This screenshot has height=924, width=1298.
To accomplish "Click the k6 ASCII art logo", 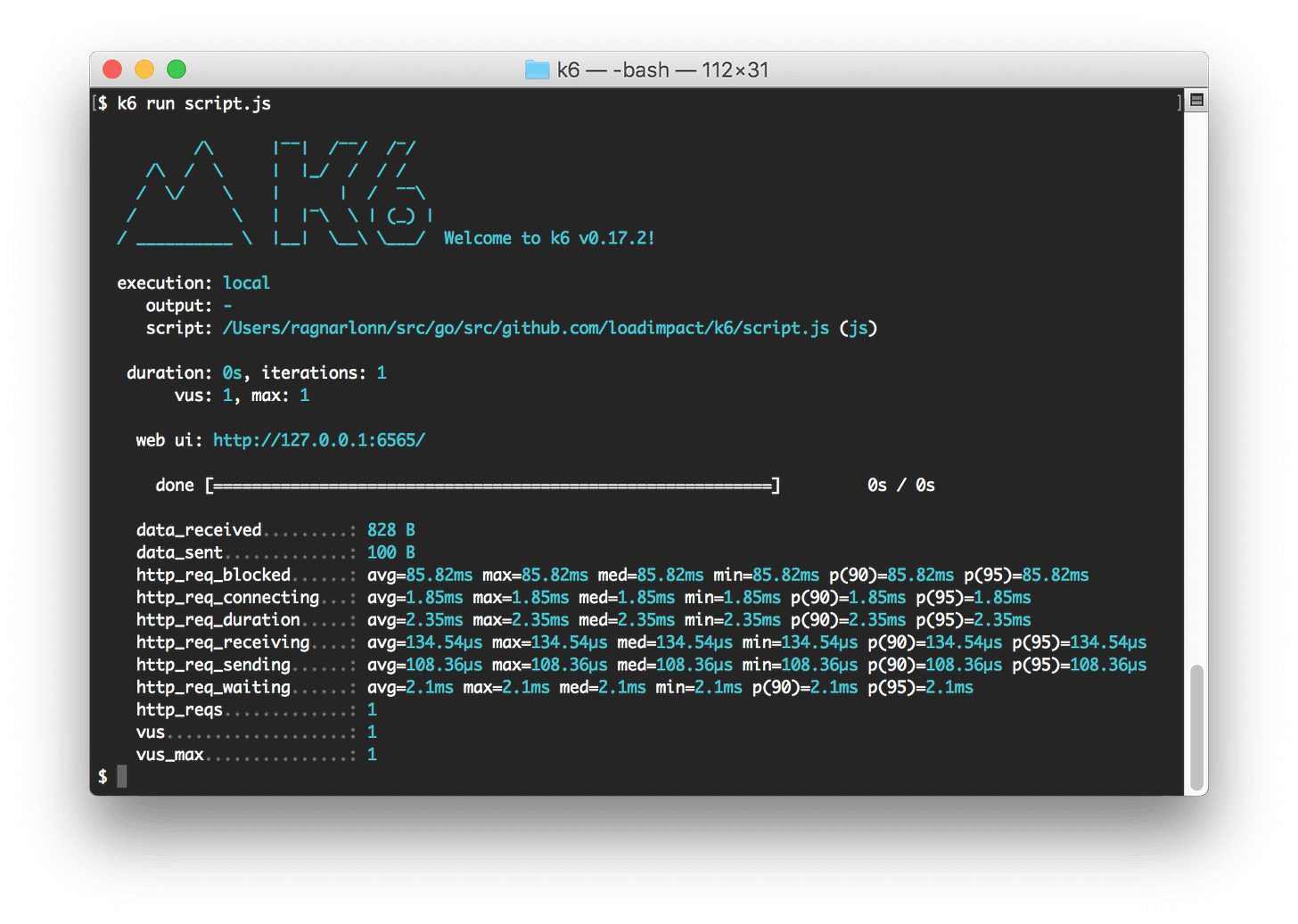I will [x=275, y=193].
